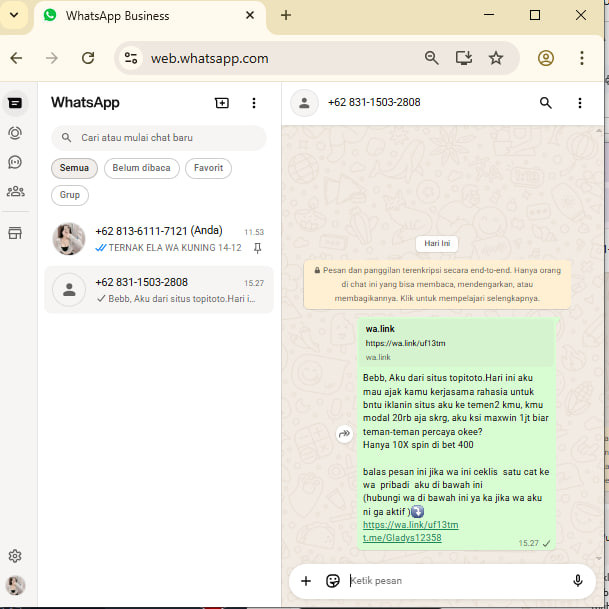Open Chrome three-dot menu
609x609 pixels.
582,58
